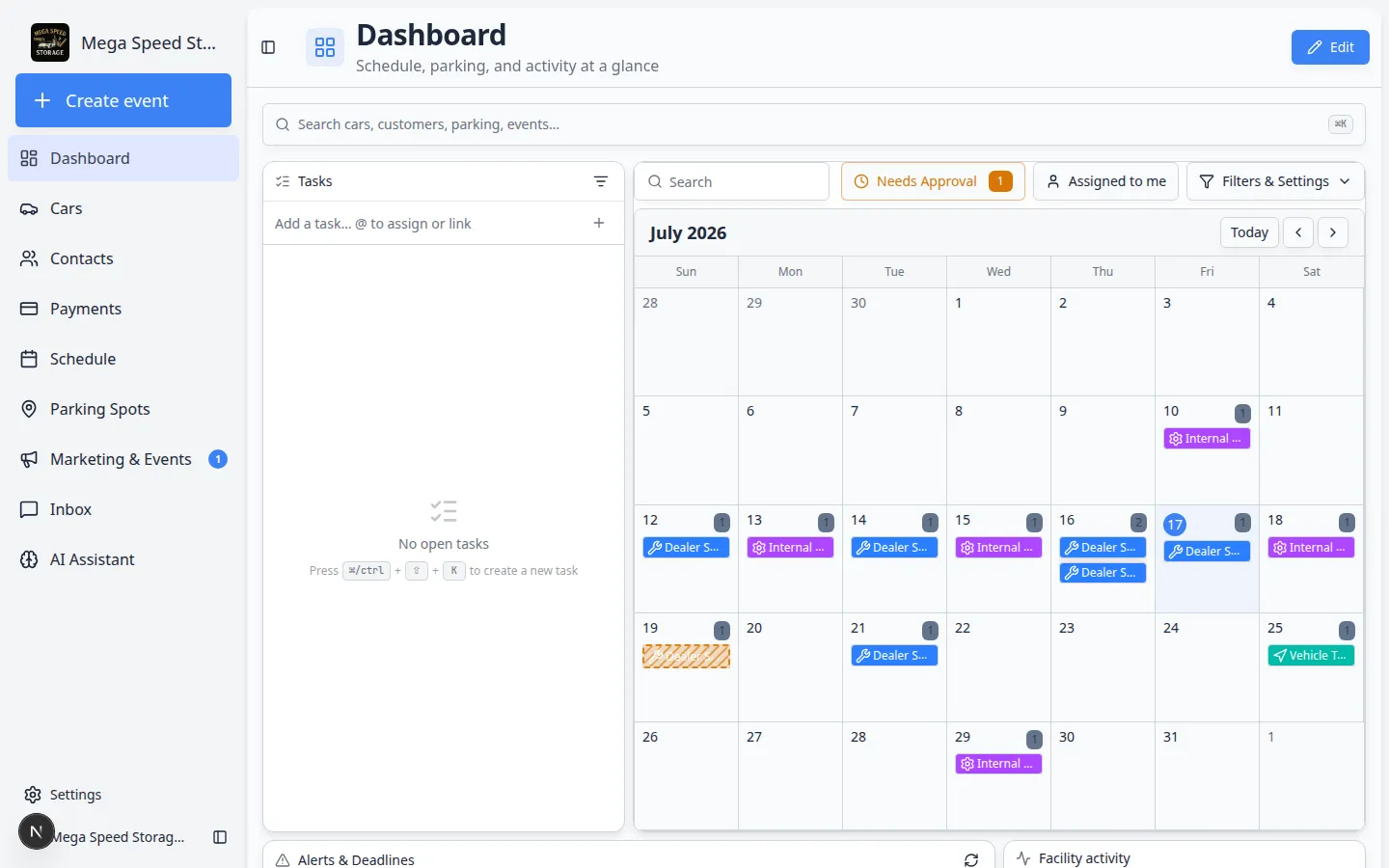Click the dashboard grid icon beside title

(325, 47)
